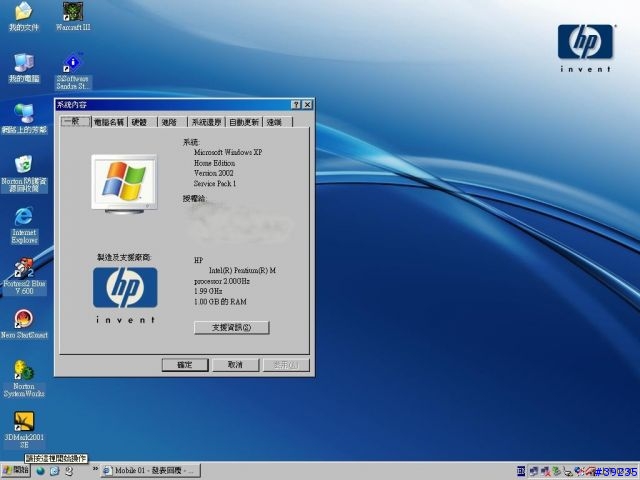The image size is (640, 480).
Task: Click the input method tray icon
Action: 521,471
